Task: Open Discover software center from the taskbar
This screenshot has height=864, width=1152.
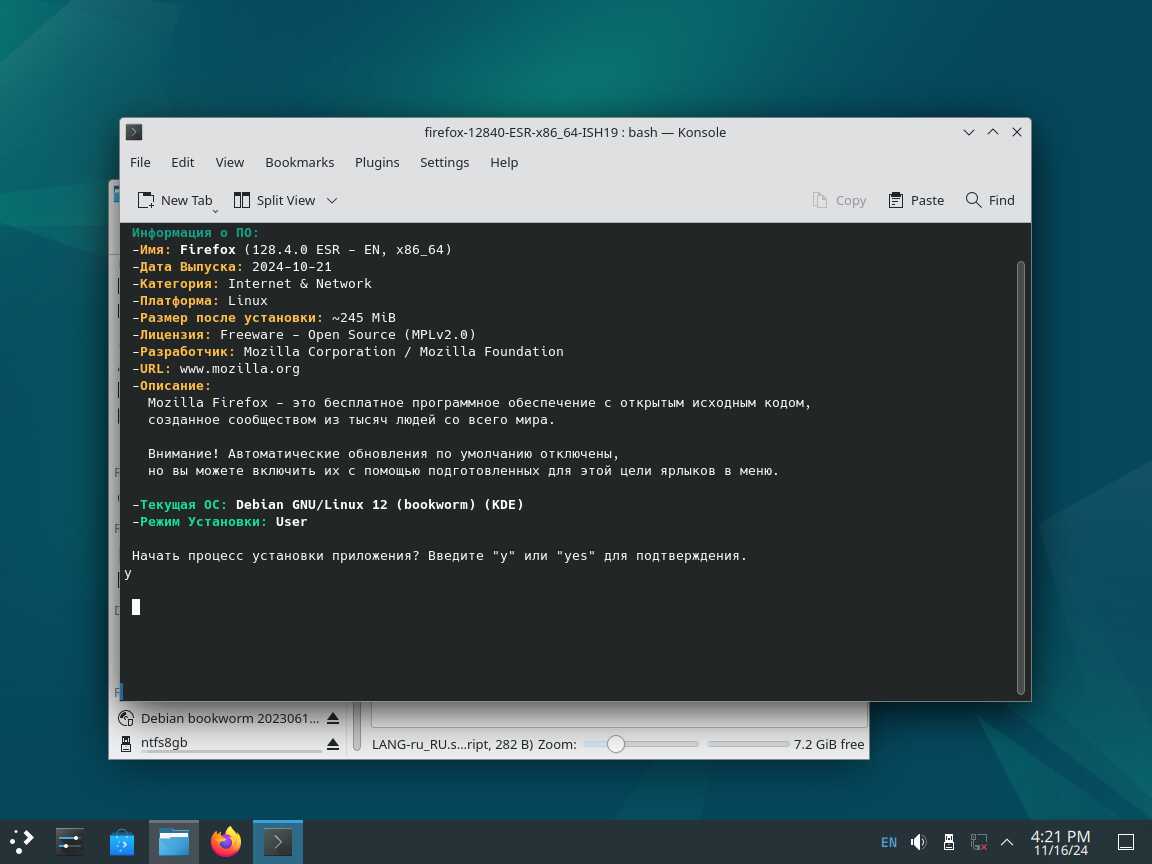Action: (x=122, y=842)
